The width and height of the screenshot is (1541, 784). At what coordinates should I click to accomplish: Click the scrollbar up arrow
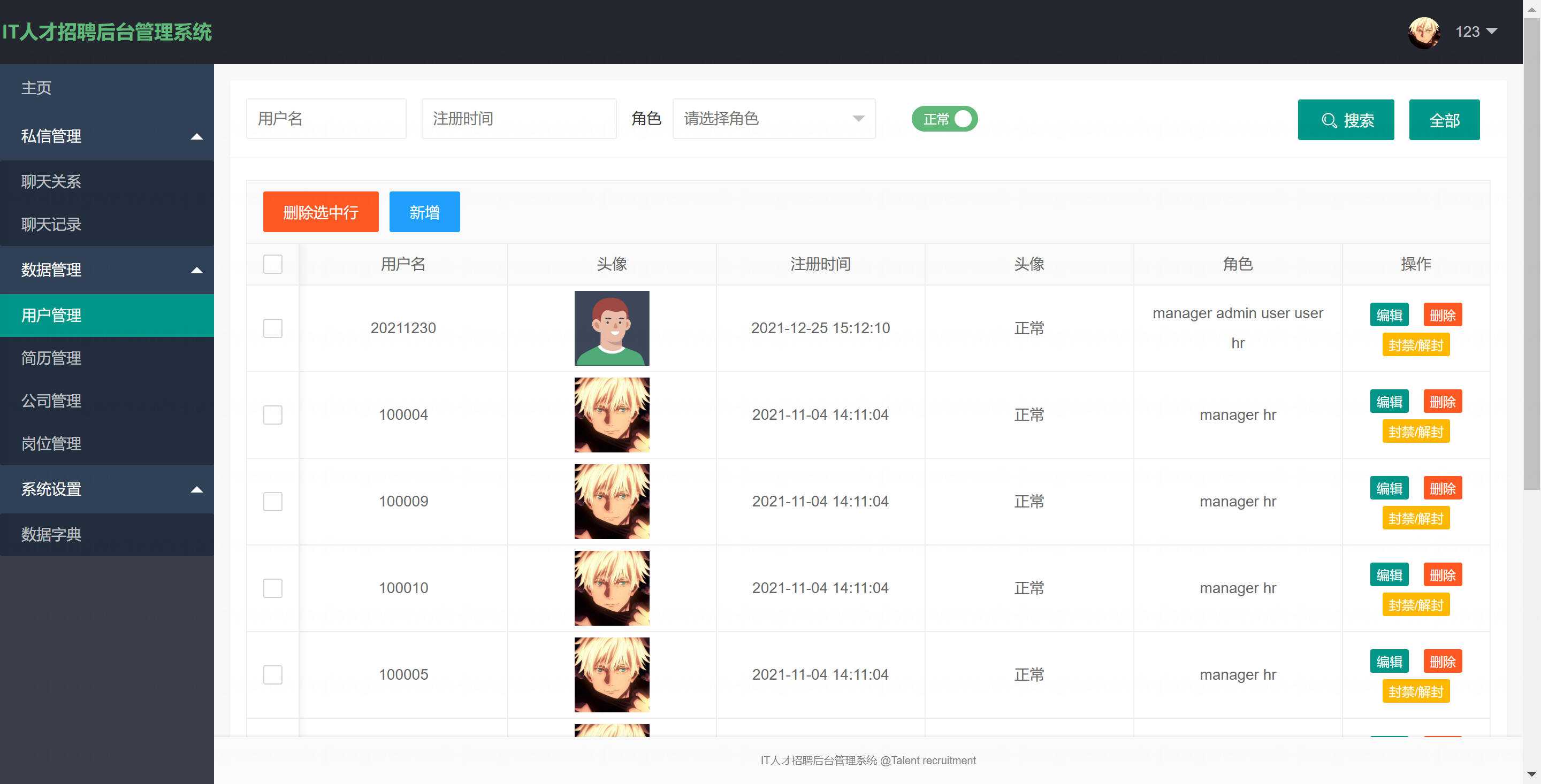pyautogui.click(x=1531, y=9)
